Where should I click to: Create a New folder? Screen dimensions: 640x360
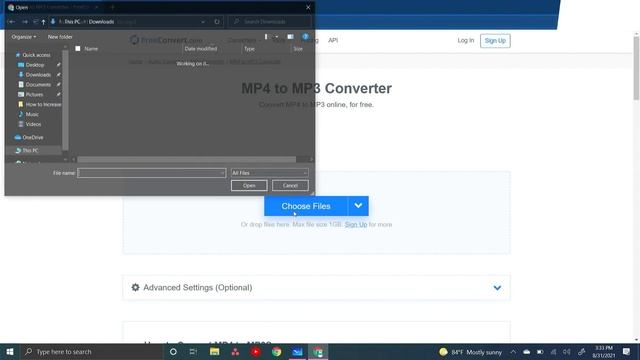pyautogui.click(x=60, y=37)
